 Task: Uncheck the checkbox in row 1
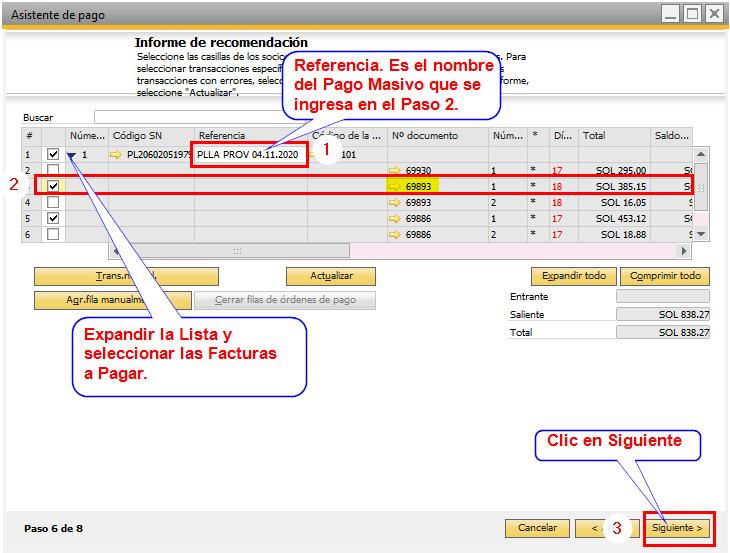tap(53, 155)
